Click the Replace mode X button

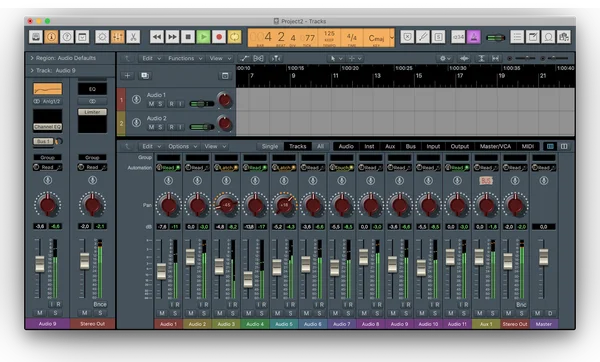[x=407, y=37]
